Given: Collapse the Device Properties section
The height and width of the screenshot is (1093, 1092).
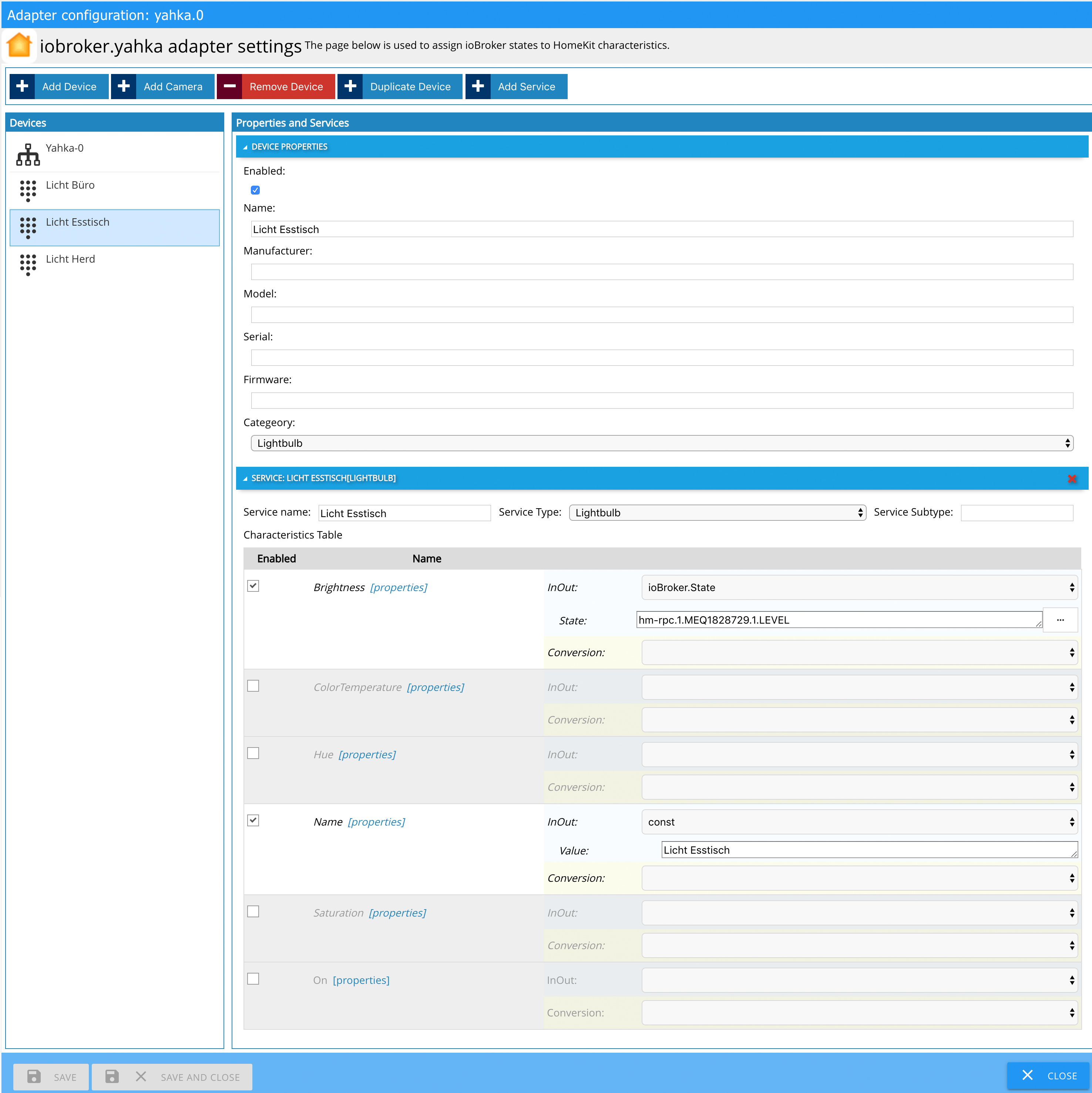Looking at the screenshot, I should coord(289,146).
